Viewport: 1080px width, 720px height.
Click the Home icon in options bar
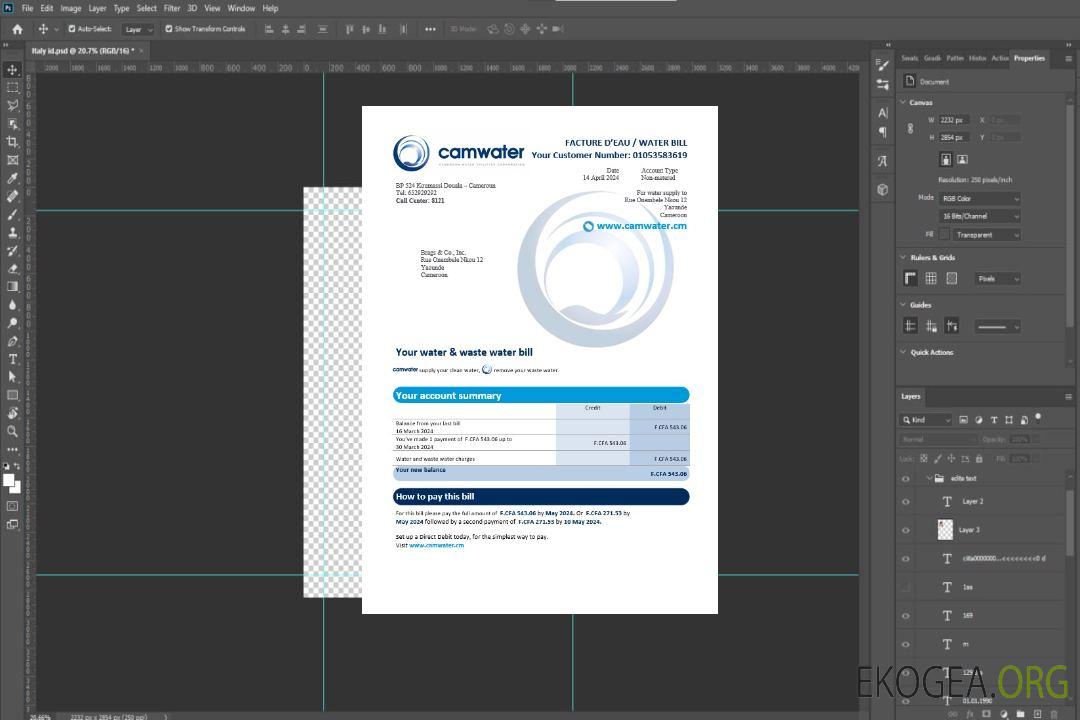[x=17, y=29]
